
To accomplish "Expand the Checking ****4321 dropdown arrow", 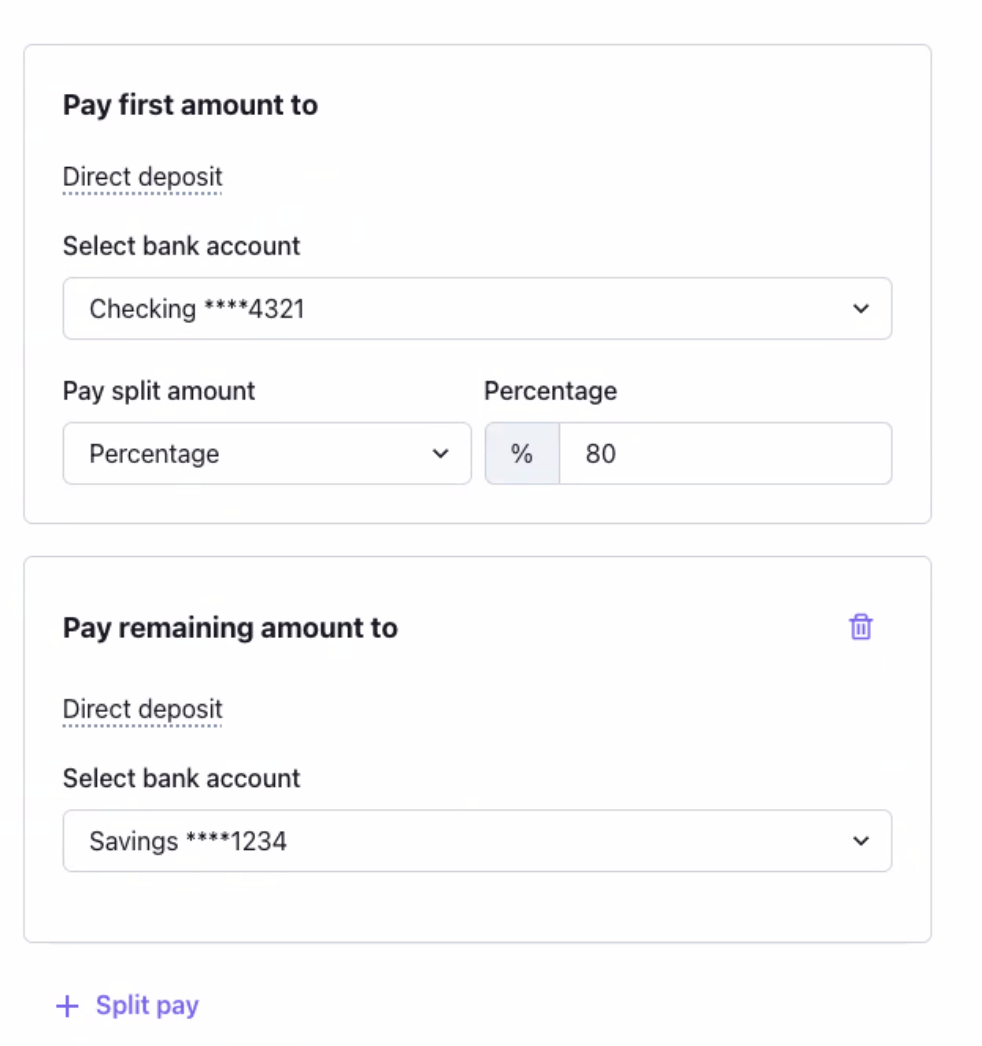I will point(861,309).
